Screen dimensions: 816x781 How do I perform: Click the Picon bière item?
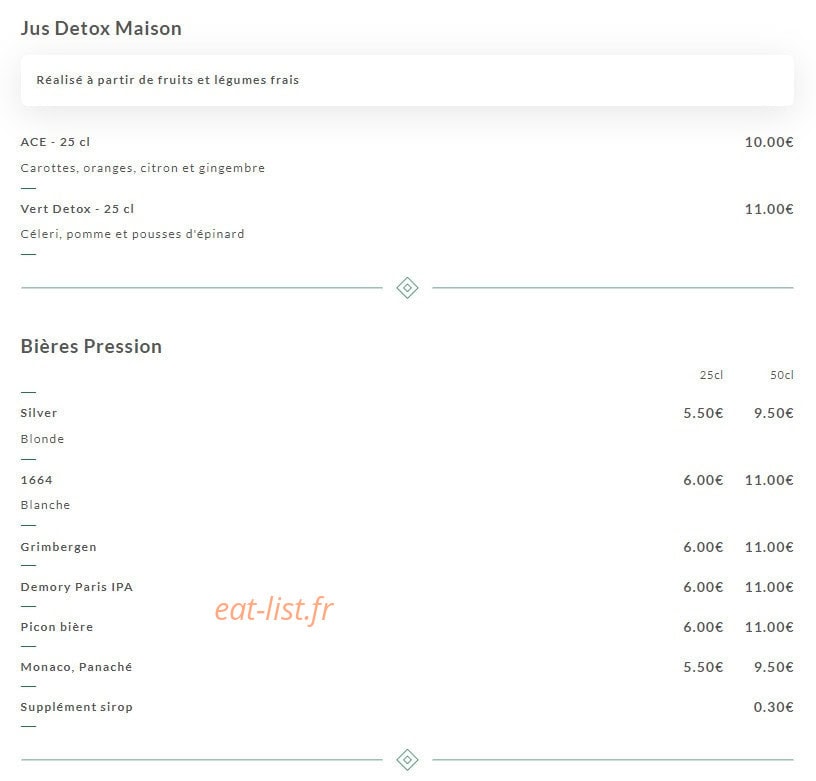(x=57, y=627)
